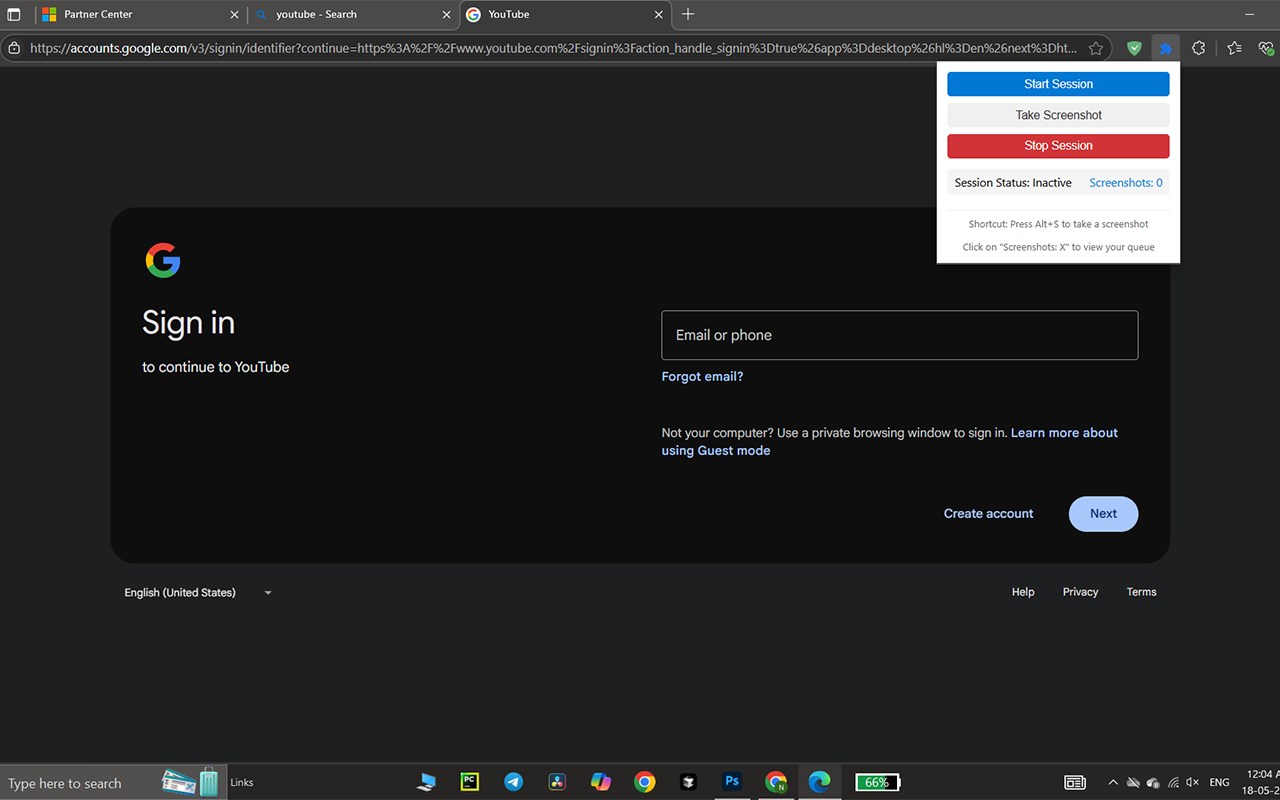Screen dimensions: 1280x800
Task: Open Learn more about using Guest mode
Action: [x=889, y=442]
